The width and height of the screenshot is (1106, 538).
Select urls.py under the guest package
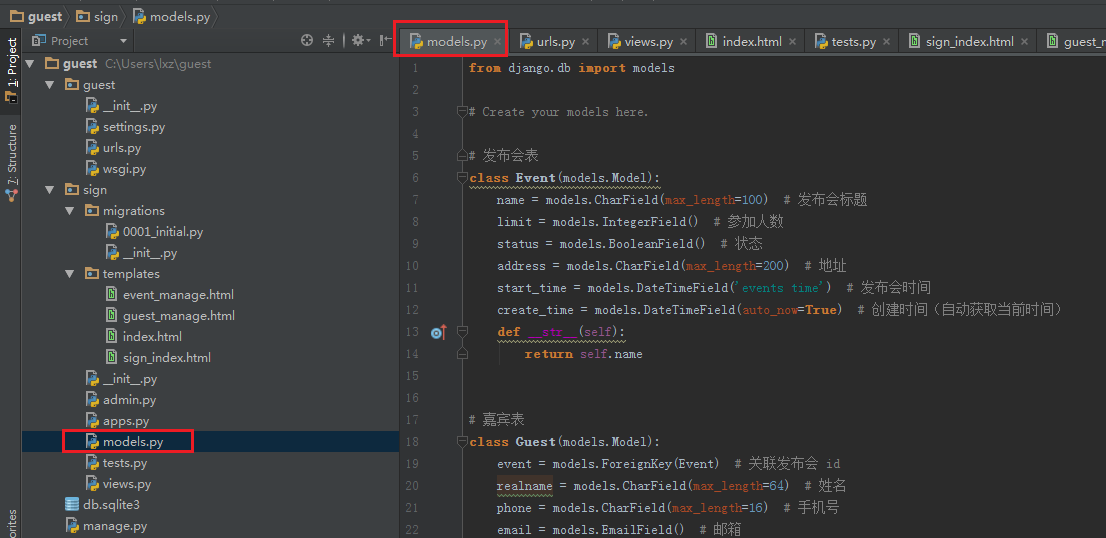click(x=122, y=148)
